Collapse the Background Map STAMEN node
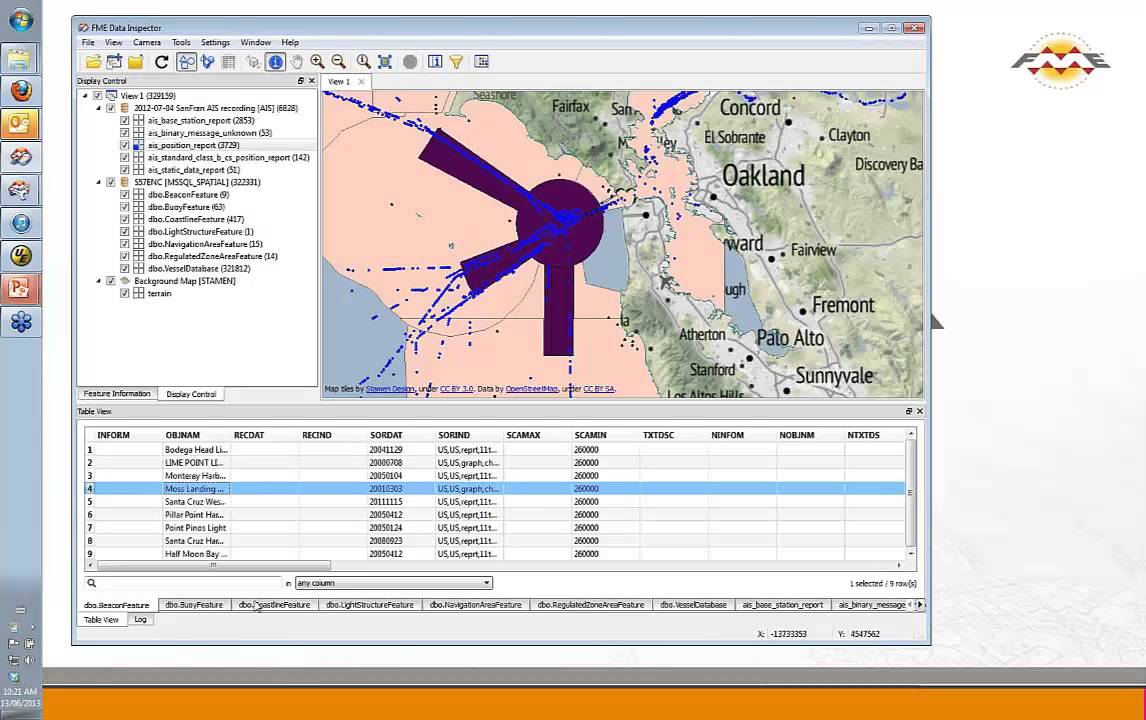The image size is (1146, 720). click(x=99, y=281)
